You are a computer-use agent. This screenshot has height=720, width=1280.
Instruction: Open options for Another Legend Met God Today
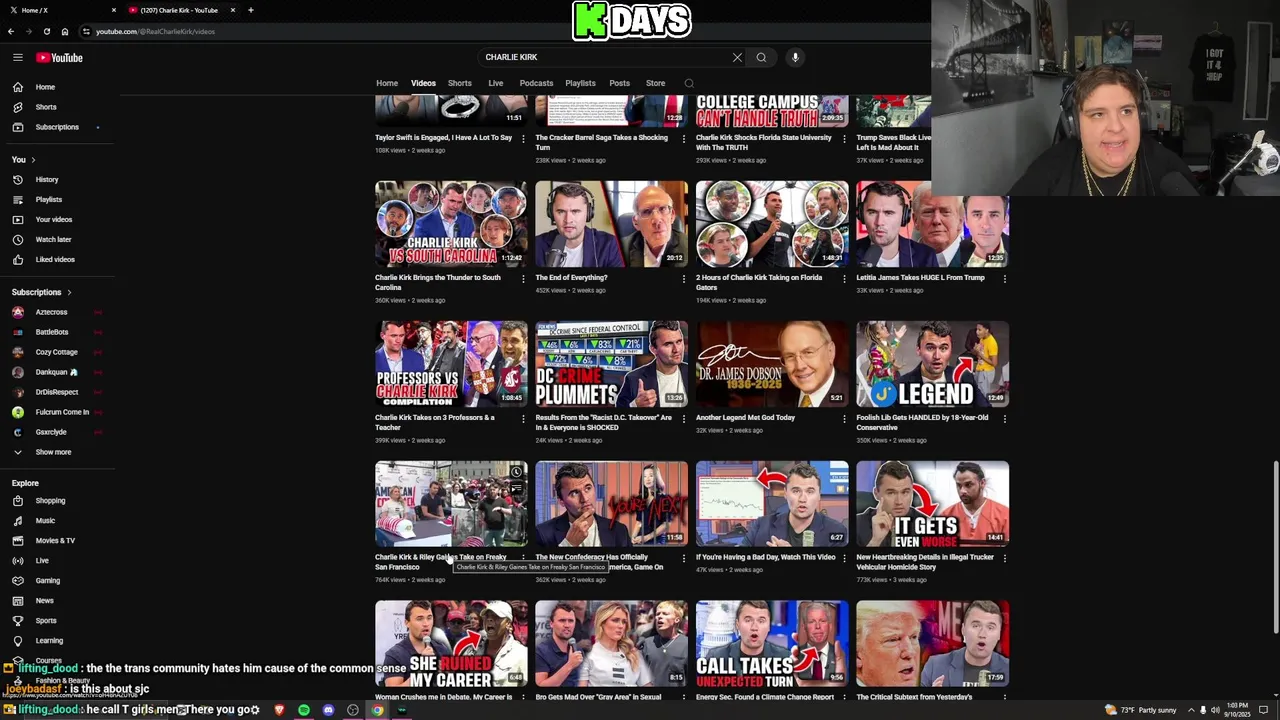(x=844, y=419)
